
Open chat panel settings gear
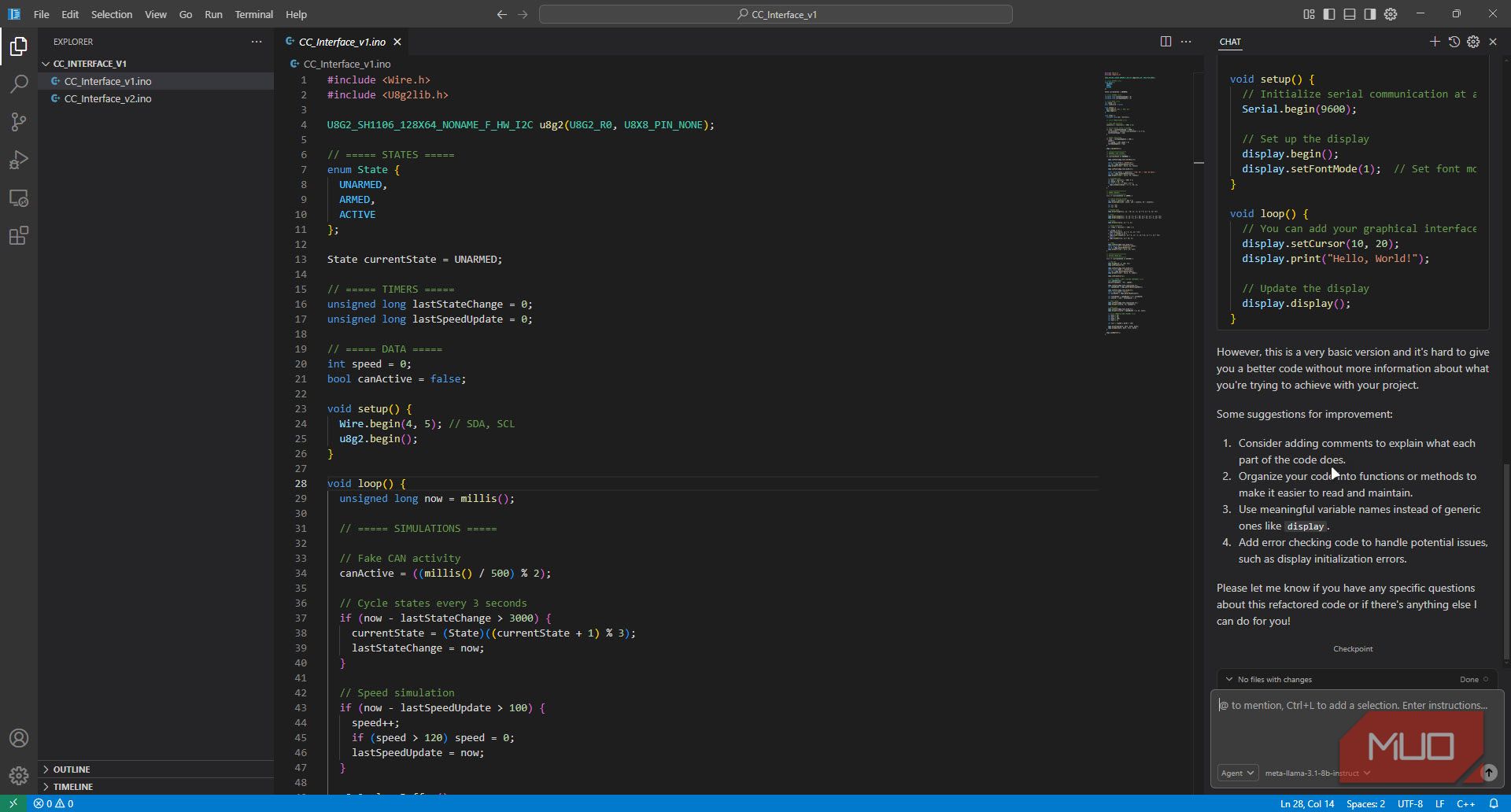pos(1473,42)
